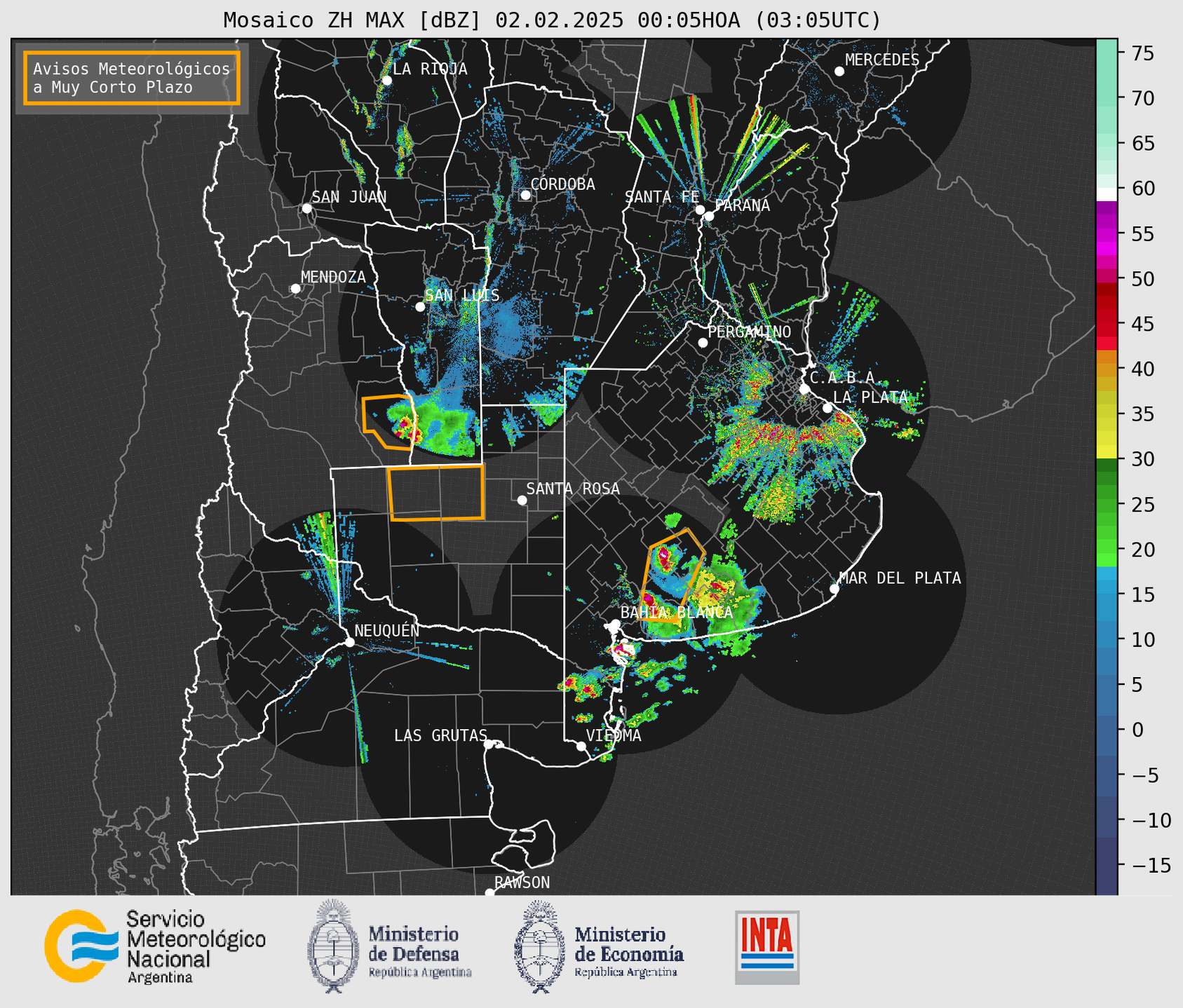Click the PERGAMINO city label
Screen dimensions: 1183x1008
coord(749,332)
